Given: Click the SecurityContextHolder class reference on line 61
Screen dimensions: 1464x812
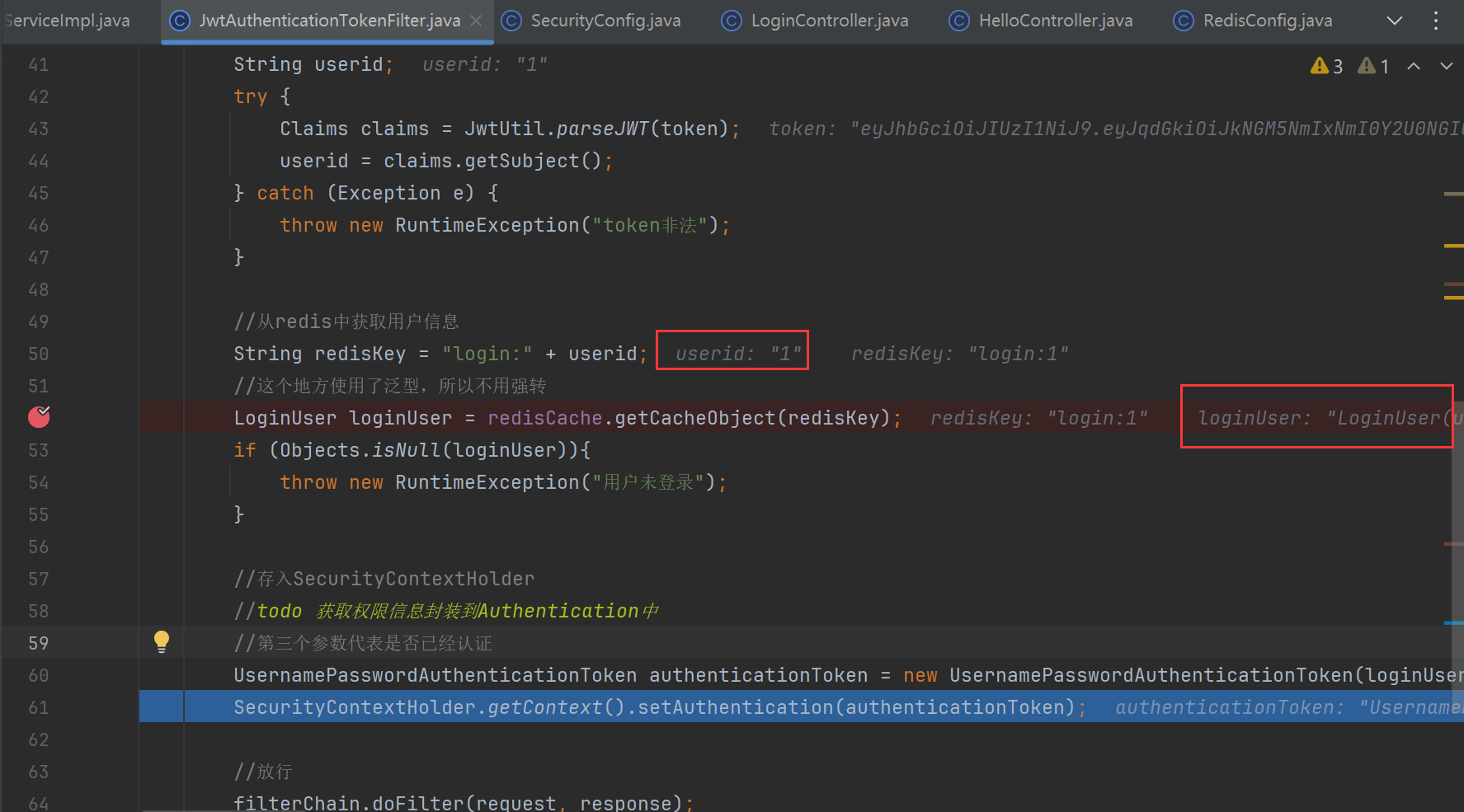Looking at the screenshot, I should [x=355, y=707].
